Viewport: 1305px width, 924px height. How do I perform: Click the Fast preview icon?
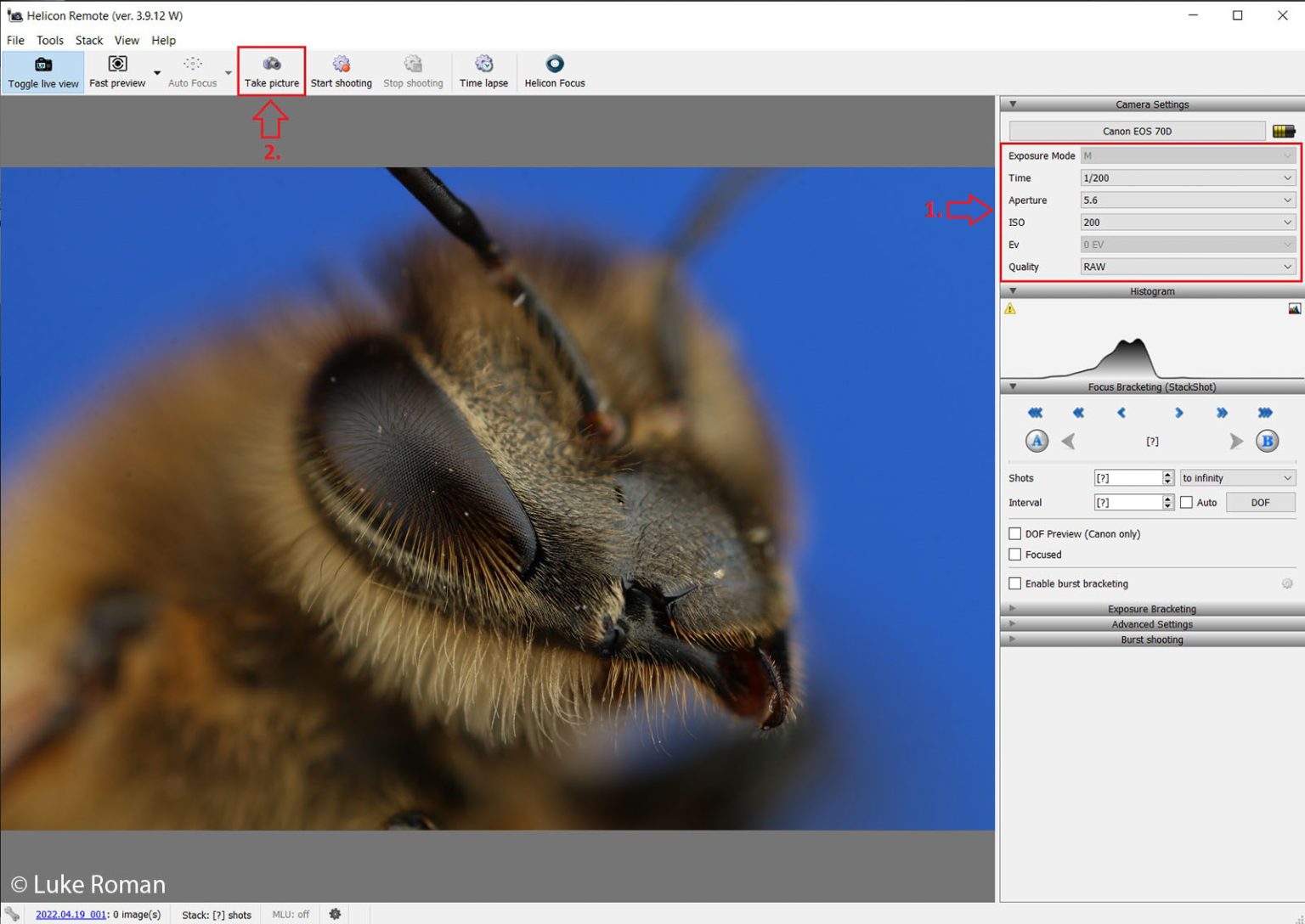(x=117, y=65)
